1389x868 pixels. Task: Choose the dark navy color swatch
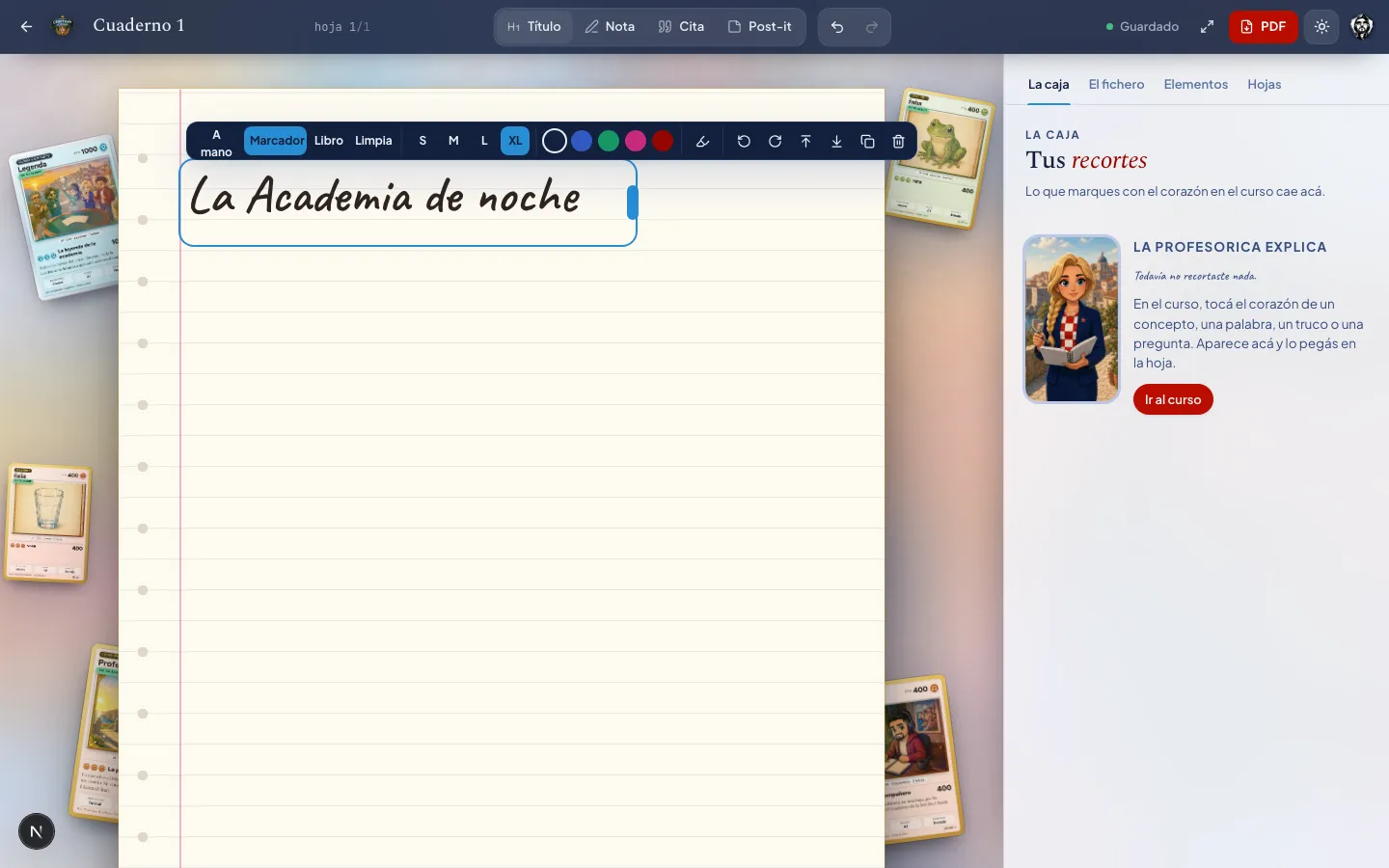tap(555, 142)
